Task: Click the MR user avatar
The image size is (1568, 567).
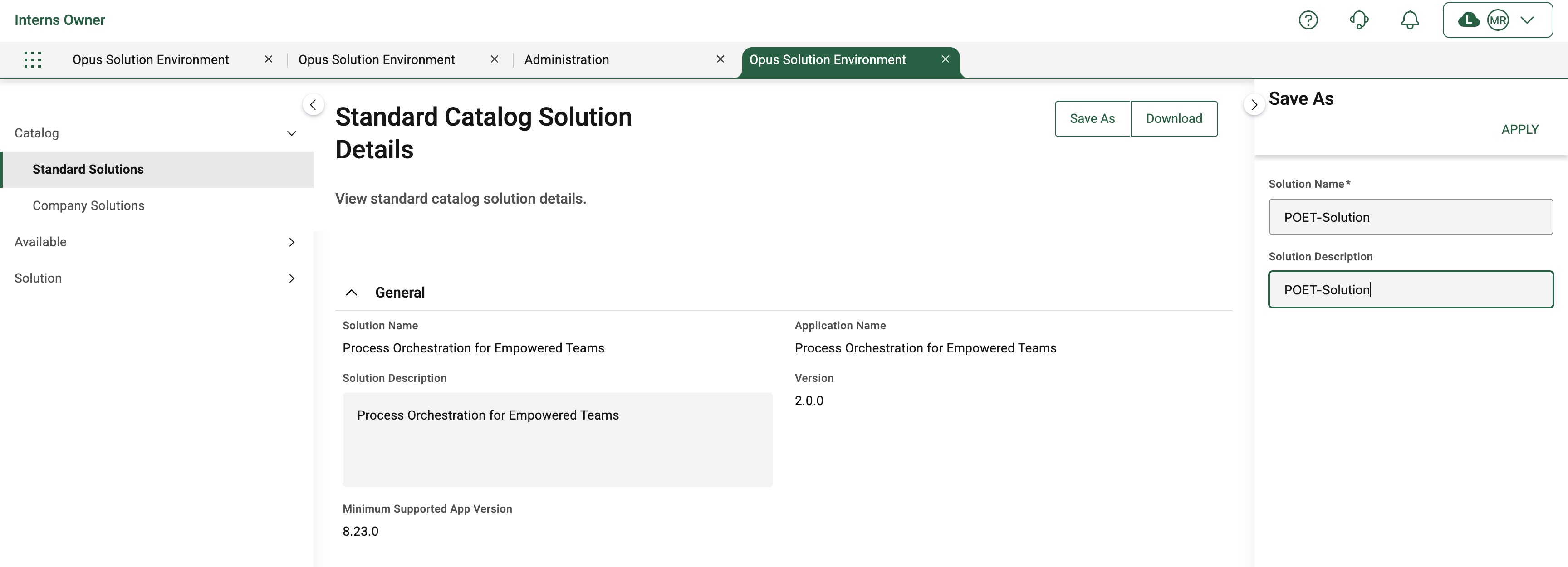Action: point(1498,20)
